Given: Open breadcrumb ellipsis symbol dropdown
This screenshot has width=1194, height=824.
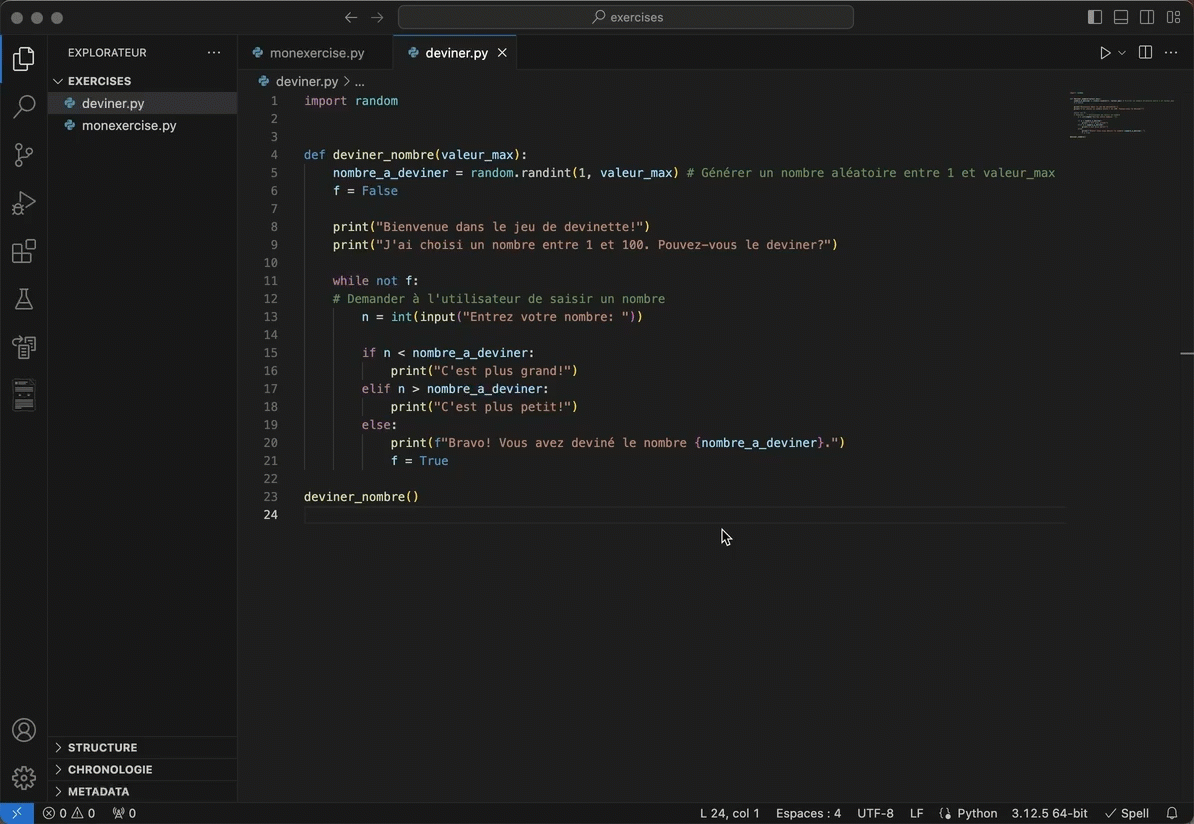Looking at the screenshot, I should (359, 81).
